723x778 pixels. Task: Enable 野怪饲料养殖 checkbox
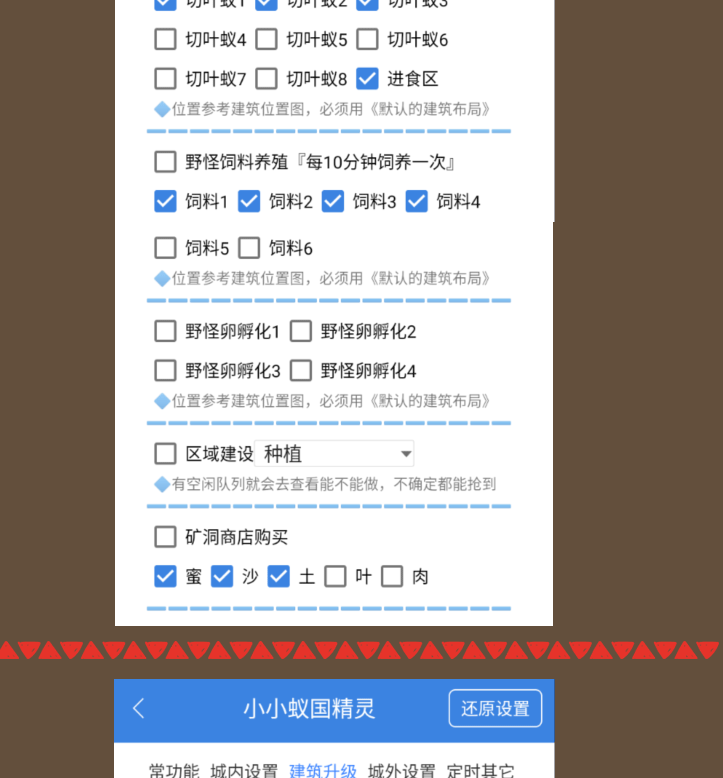(x=165, y=162)
